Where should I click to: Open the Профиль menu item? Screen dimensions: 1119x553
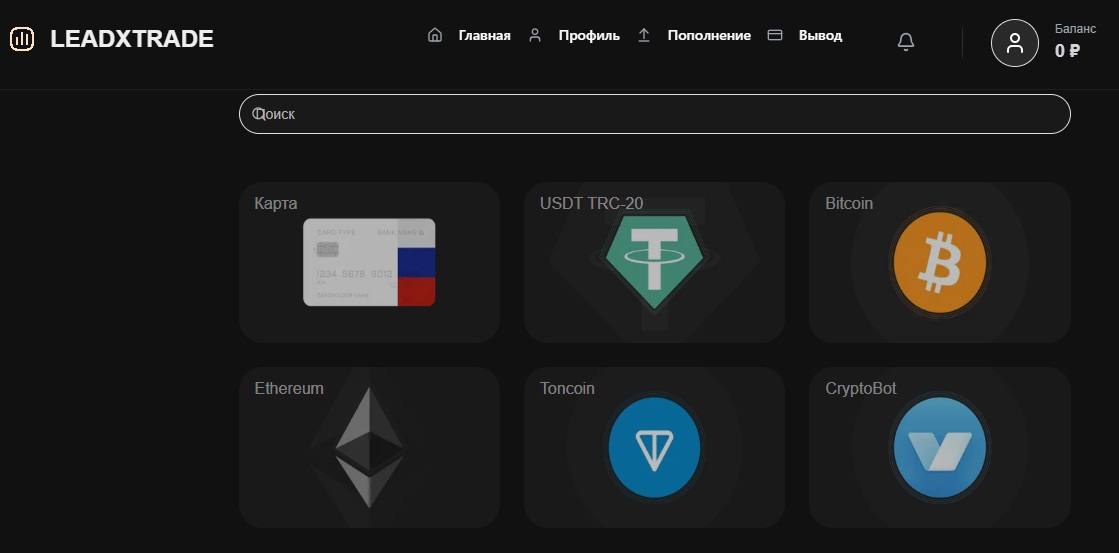coord(589,35)
